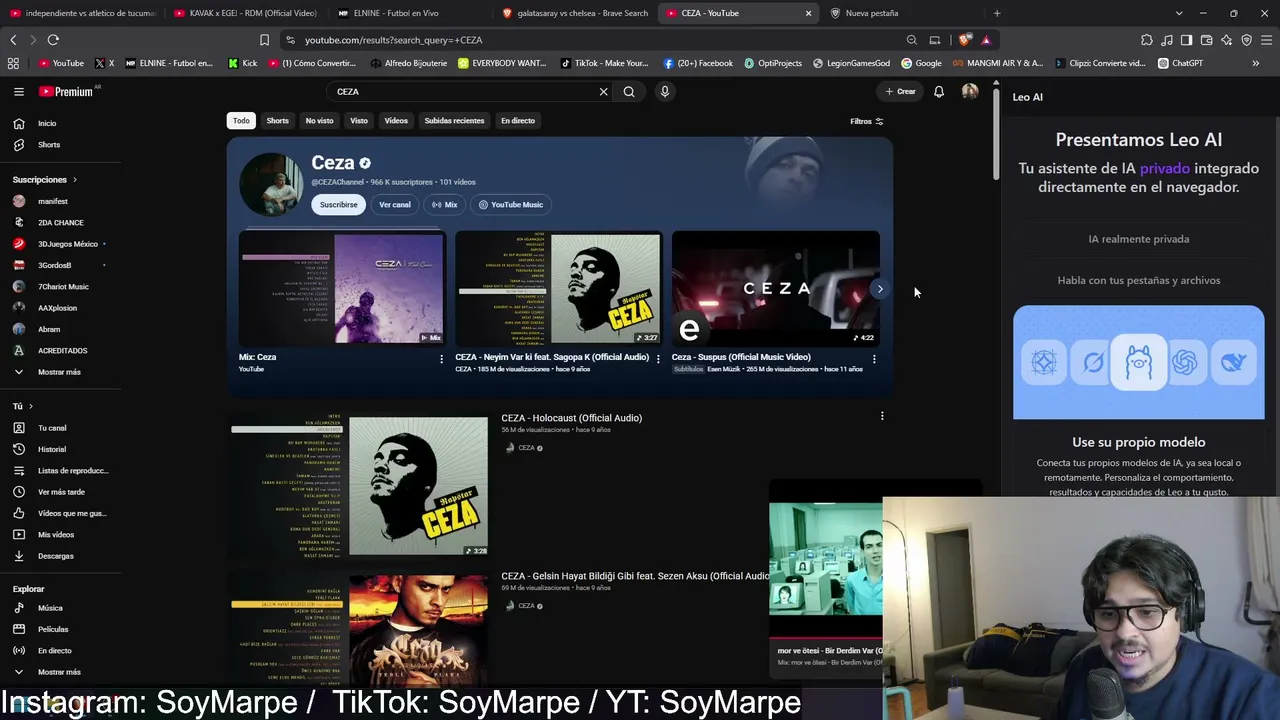The width and height of the screenshot is (1280, 720).
Task: Subscribe to Ceza with Suscribirse
Action: pos(338,205)
